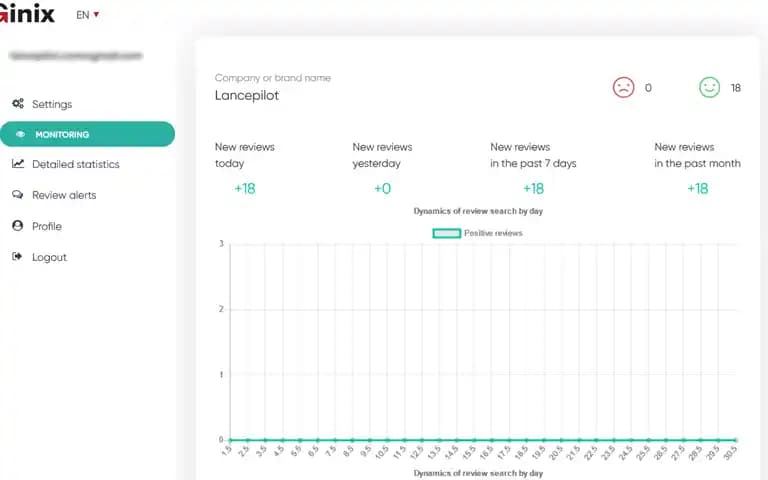Screen dimensions: 768x480
Task: Click the Ginix logo
Action: pos(27,13)
